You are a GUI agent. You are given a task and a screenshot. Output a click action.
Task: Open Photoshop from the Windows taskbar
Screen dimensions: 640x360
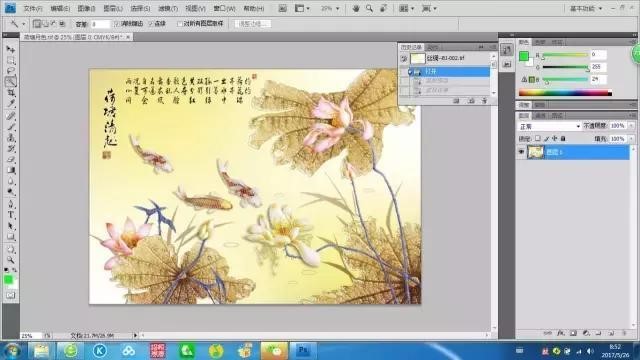[303, 351]
